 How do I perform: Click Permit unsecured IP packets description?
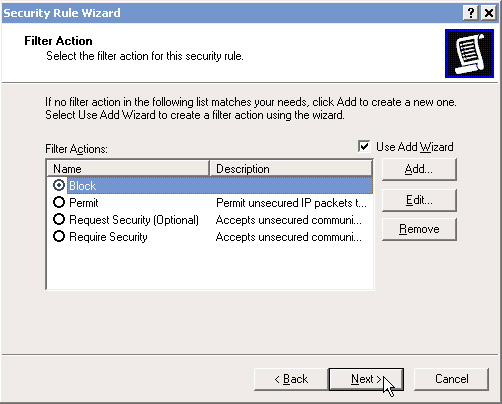click(291, 203)
